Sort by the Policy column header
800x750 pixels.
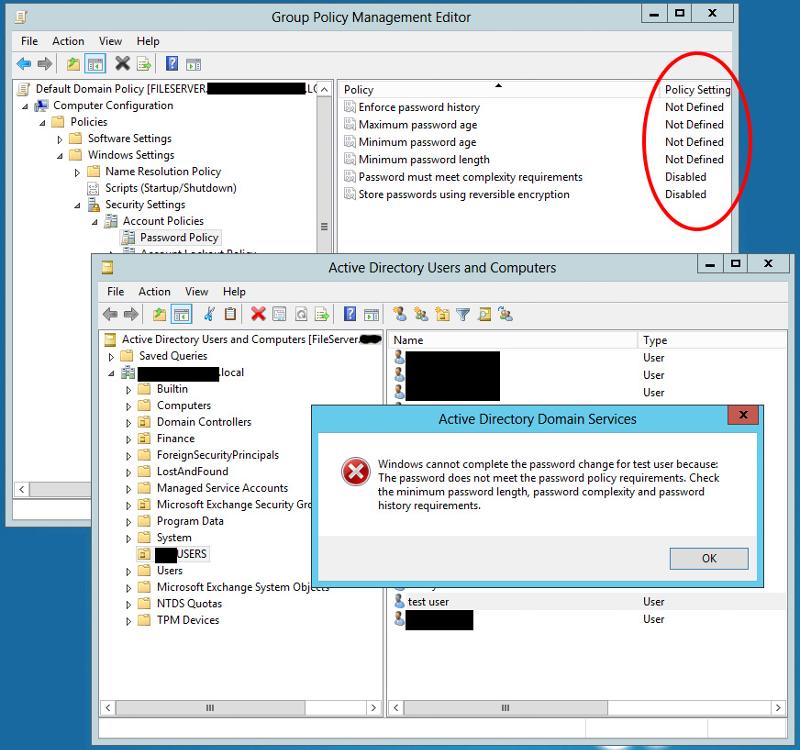click(x=498, y=89)
